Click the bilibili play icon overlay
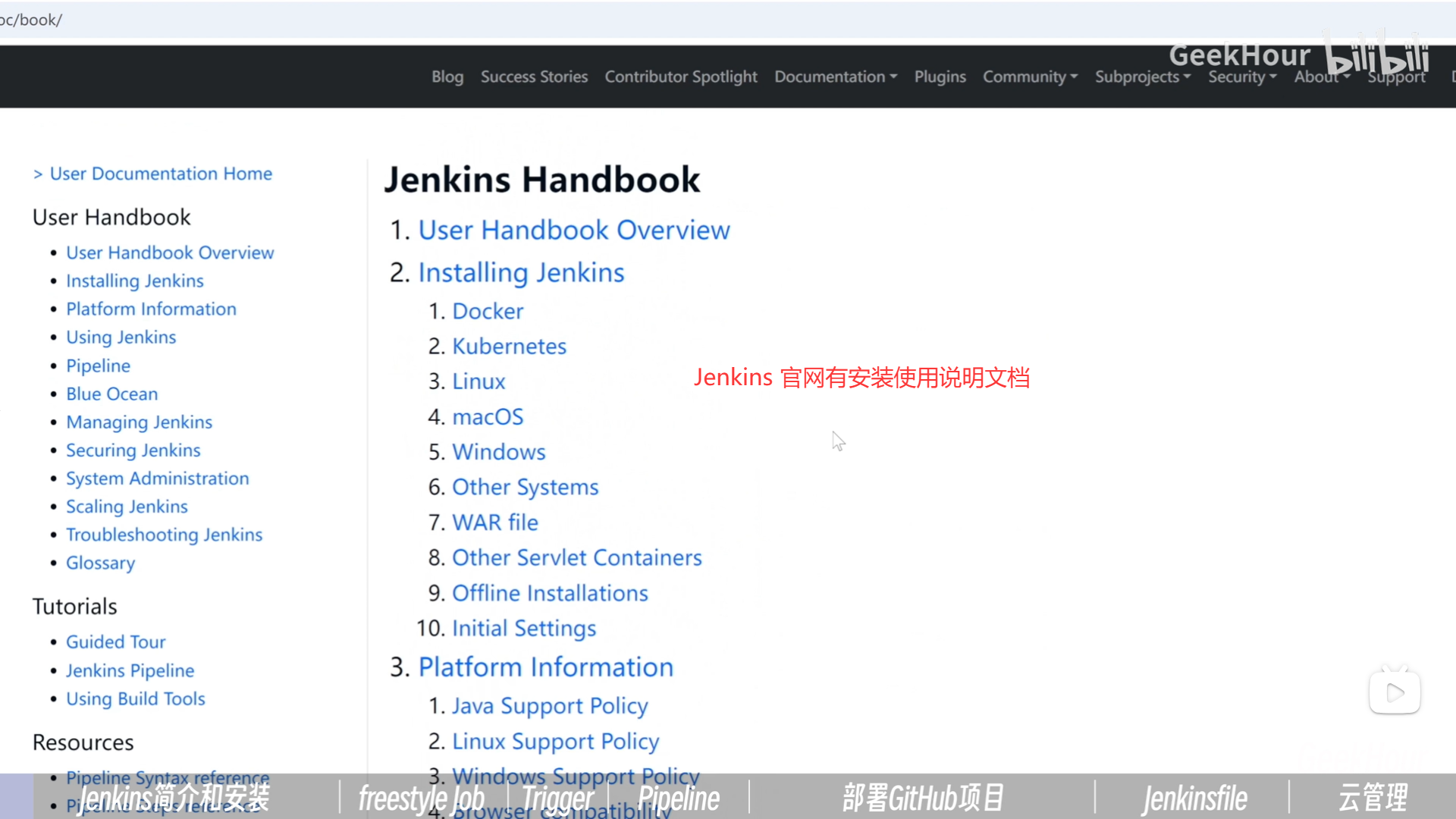1456x819 pixels. (x=1395, y=692)
